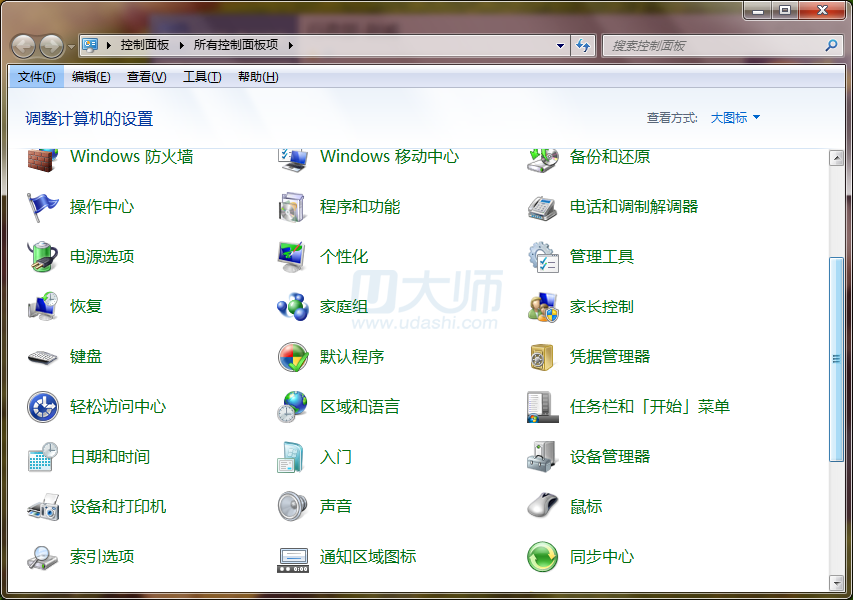Open the 设备管理器 link
Screen dimensions: 853x600
(609, 457)
